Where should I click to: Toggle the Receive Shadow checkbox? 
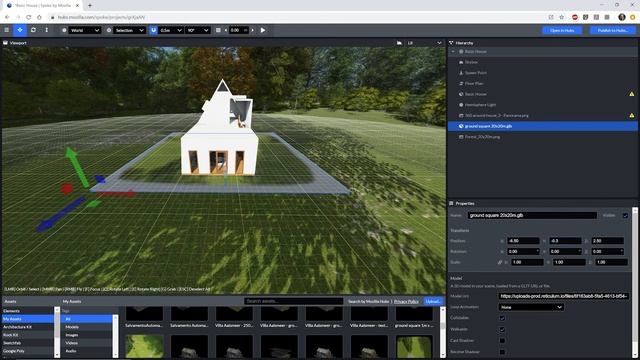coord(502,352)
